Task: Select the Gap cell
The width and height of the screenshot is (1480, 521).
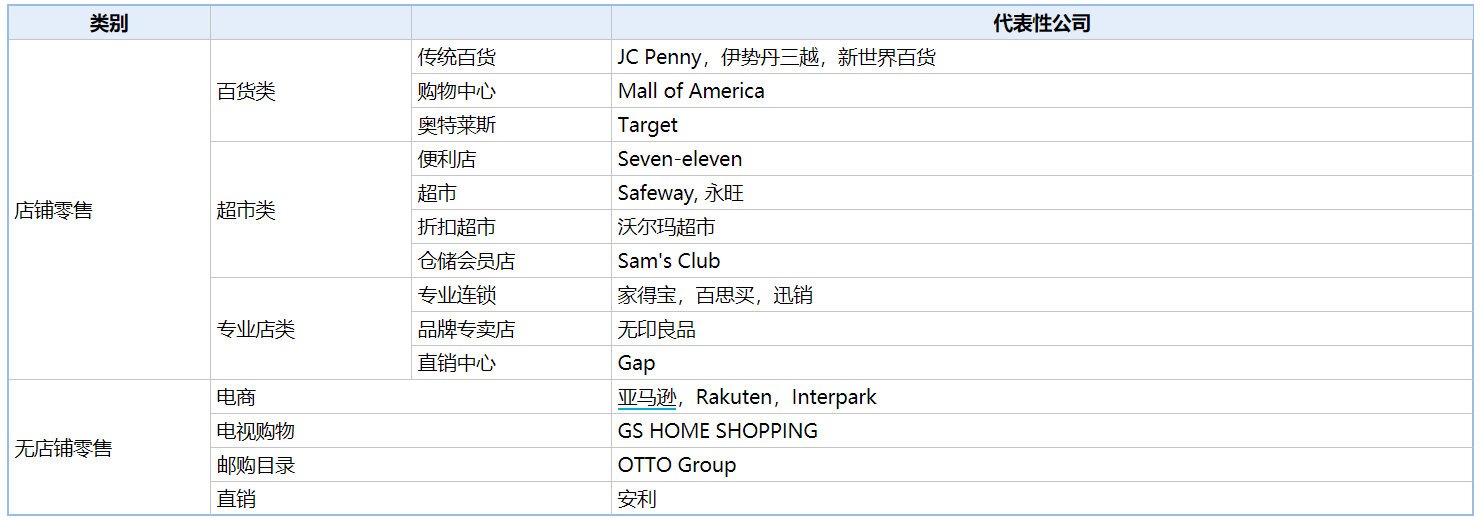Action: click(x=1042, y=363)
